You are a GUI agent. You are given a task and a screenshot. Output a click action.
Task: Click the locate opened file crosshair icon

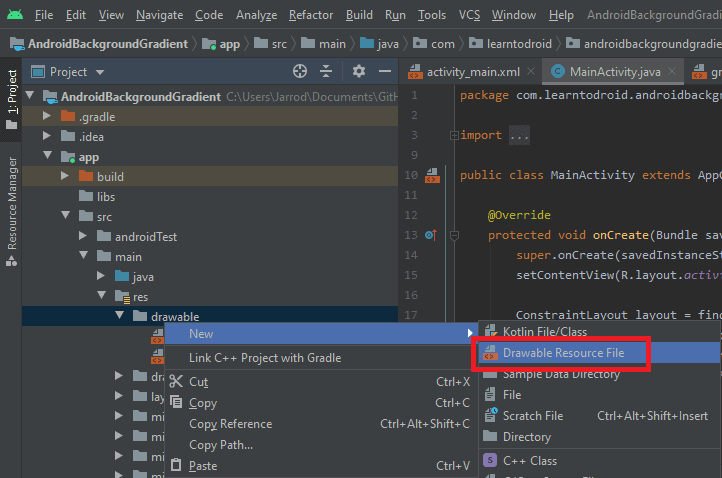point(299,72)
